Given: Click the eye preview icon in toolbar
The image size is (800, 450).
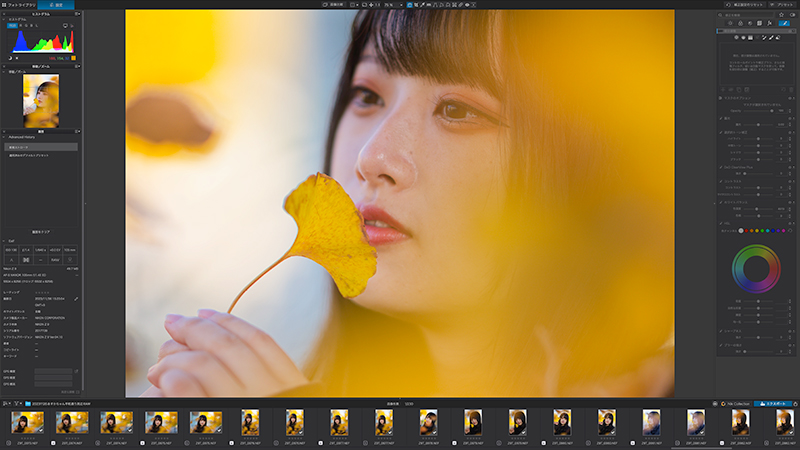Looking at the screenshot, I should [x=467, y=5].
